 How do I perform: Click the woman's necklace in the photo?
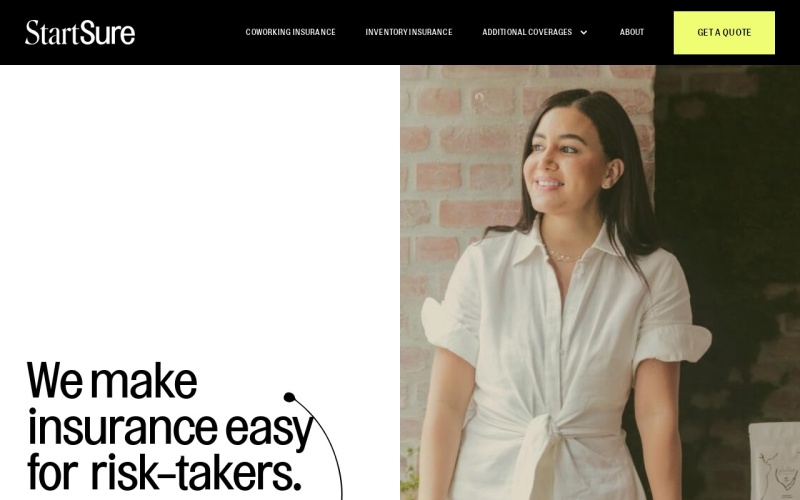click(562, 256)
